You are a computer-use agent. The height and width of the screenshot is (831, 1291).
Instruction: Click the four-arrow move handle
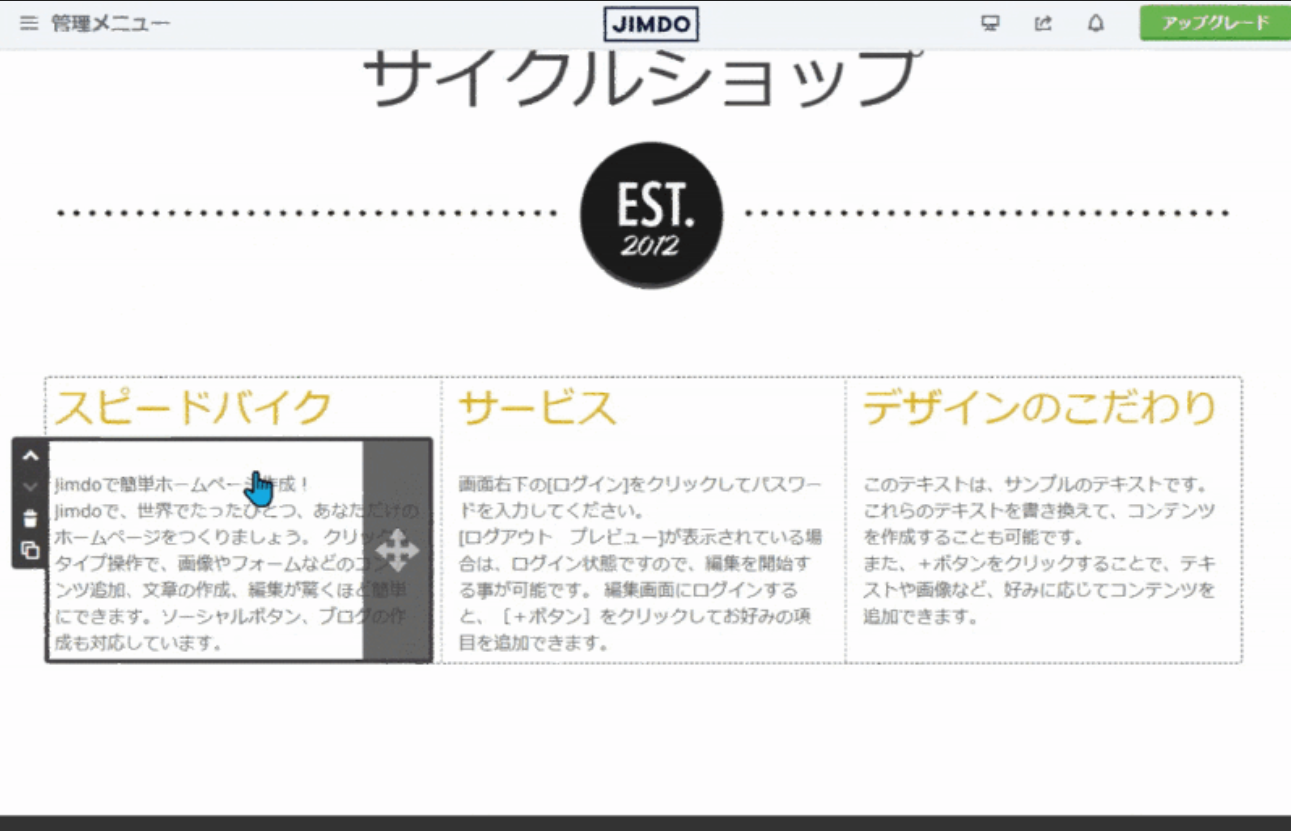(x=397, y=551)
